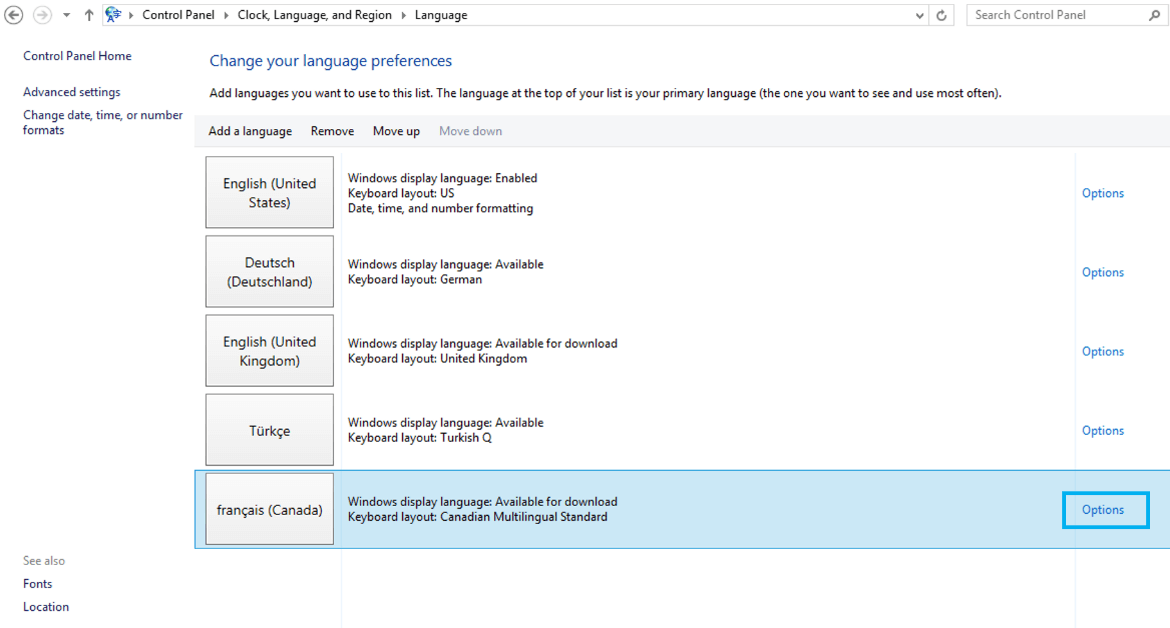This screenshot has width=1170, height=628.
Task: Open Advanced settings link
Action: [x=72, y=92]
